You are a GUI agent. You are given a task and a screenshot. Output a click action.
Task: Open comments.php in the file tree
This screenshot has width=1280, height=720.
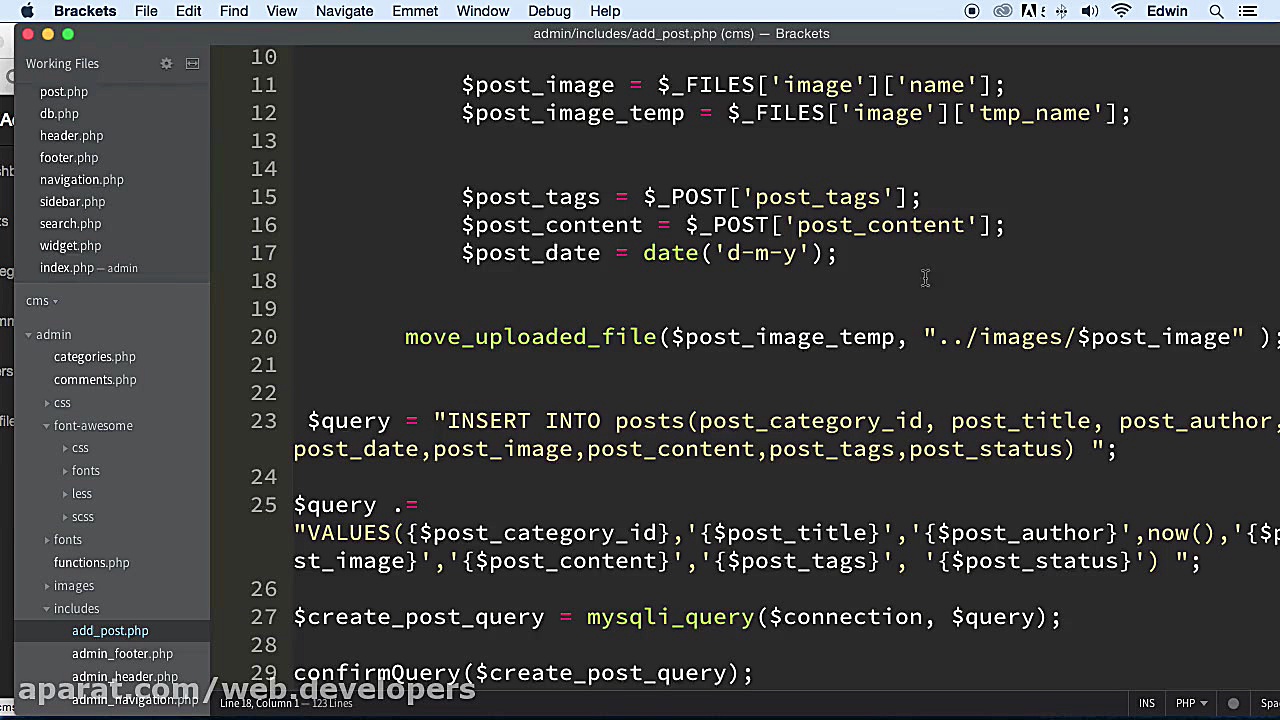pos(95,380)
